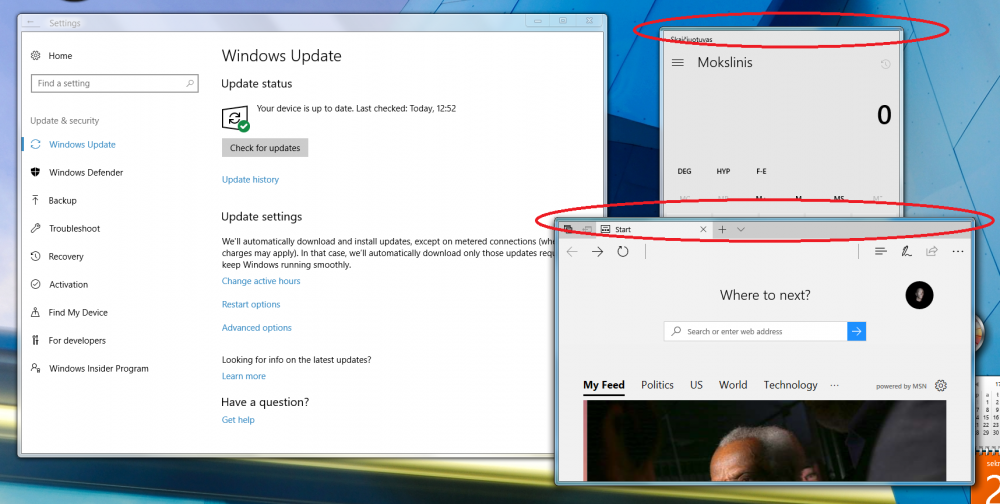Toggle F-E scientific notation

[x=761, y=172]
